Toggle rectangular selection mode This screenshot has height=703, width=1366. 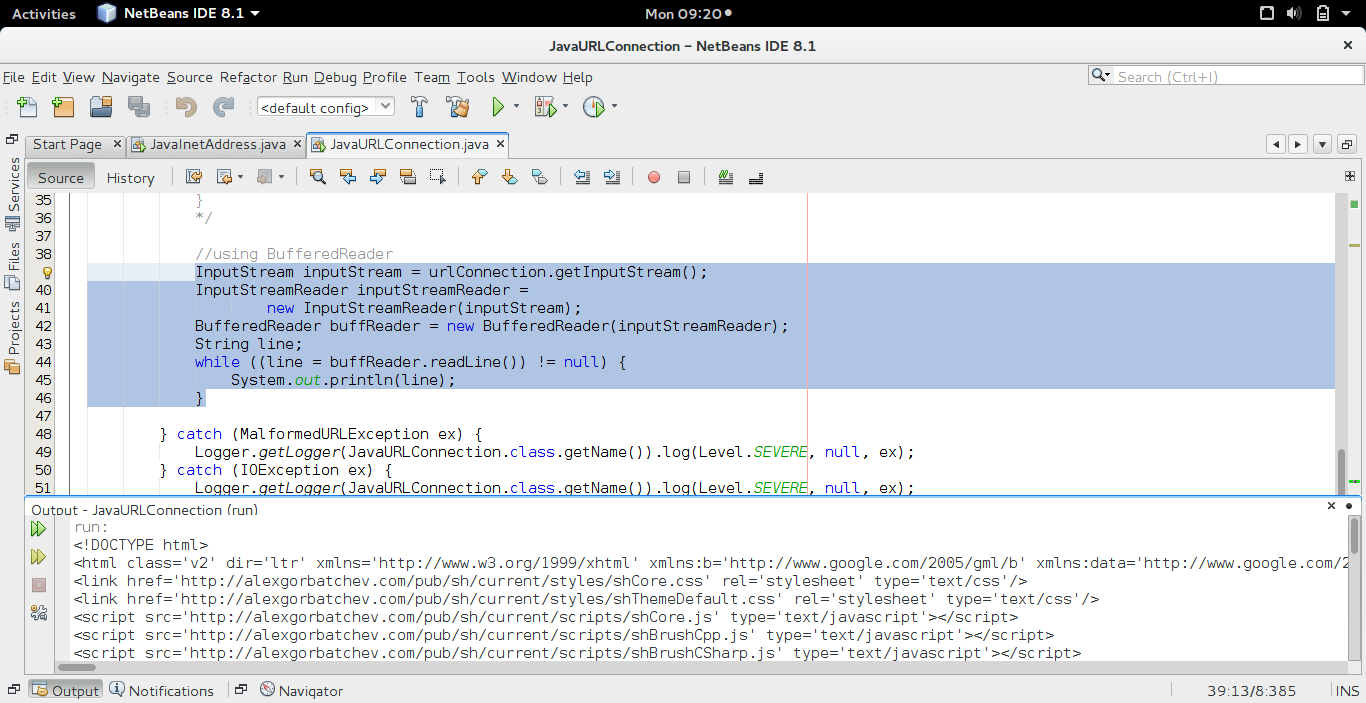coord(437,177)
